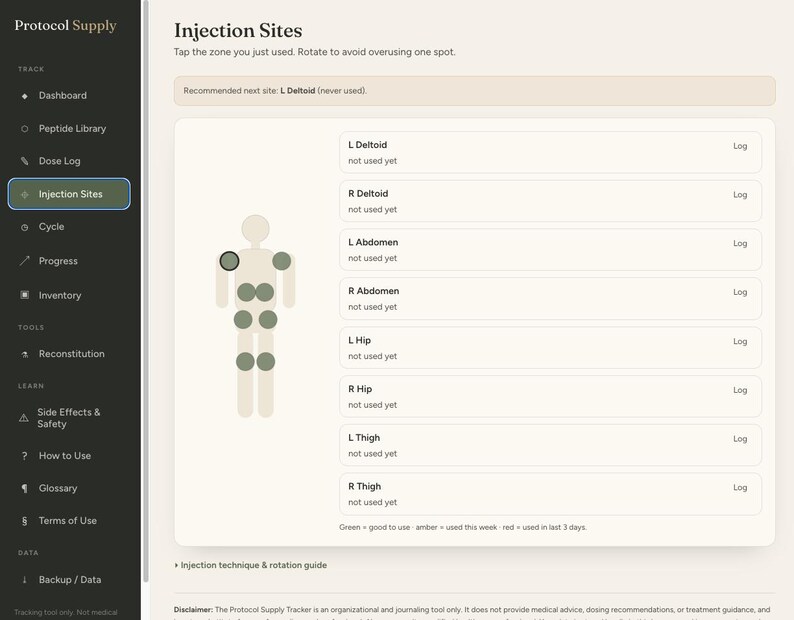Screen dimensions: 794x620
Task: Log the R Abdomen site
Action: click(740, 292)
